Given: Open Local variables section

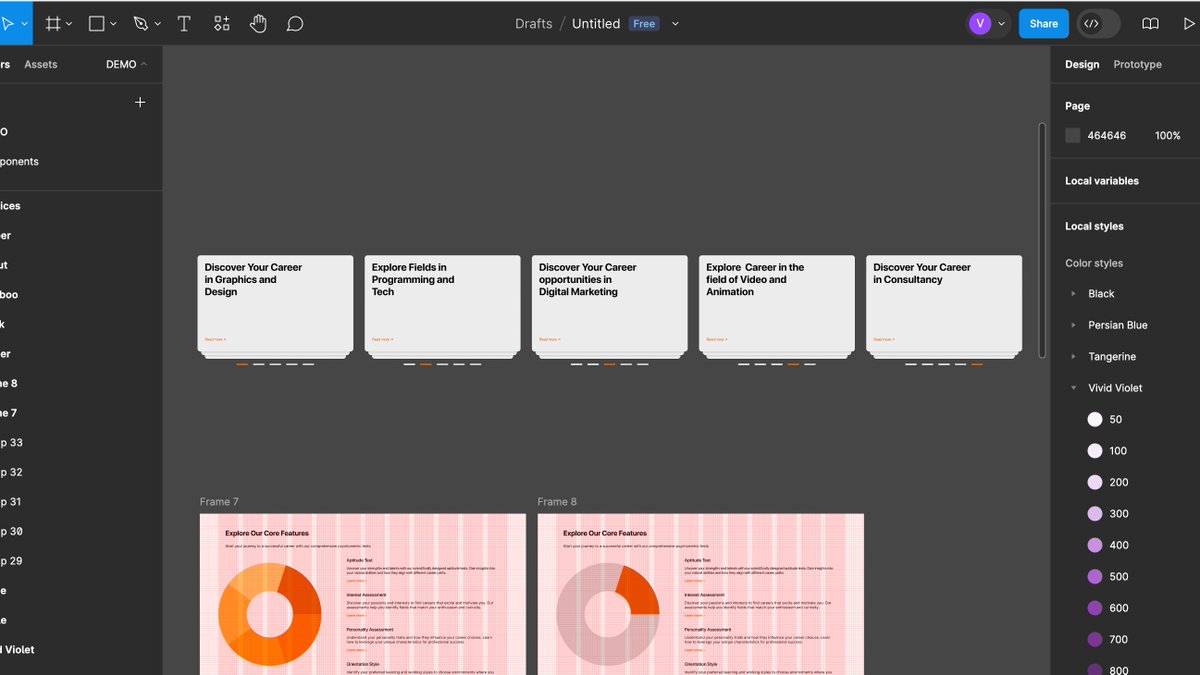Looking at the screenshot, I should click(x=1102, y=181).
